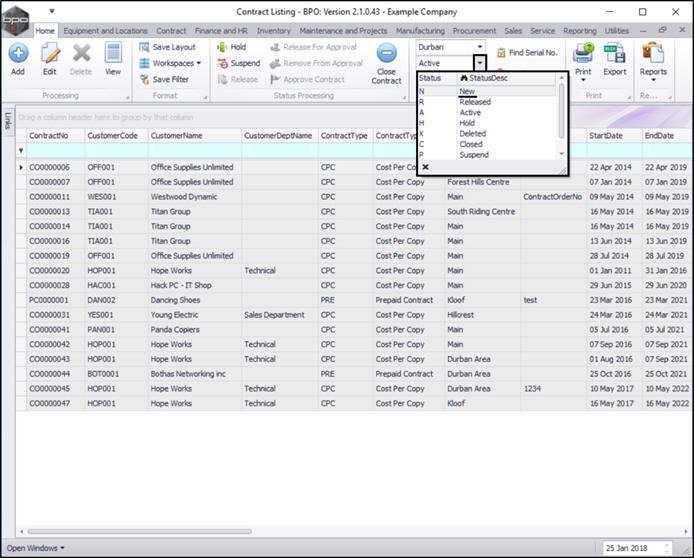The height and width of the screenshot is (558, 694).
Task: Open the Inventory tab
Action: 274,31
